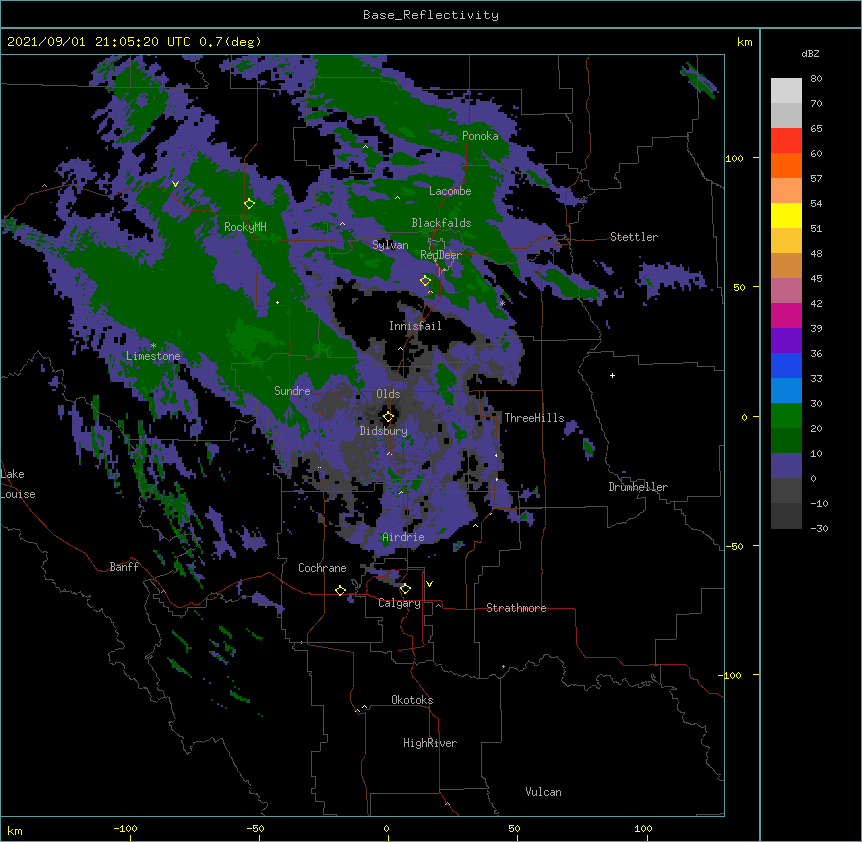Click the yellow diamond marker south of RedDeer
This screenshot has height=842, width=862.
pyautogui.click(x=425, y=281)
